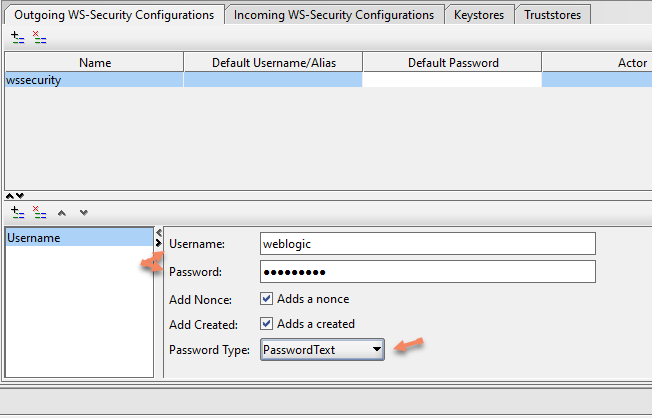The image size is (652, 418).
Task: Add a new WSS entry
Action: tap(17, 212)
